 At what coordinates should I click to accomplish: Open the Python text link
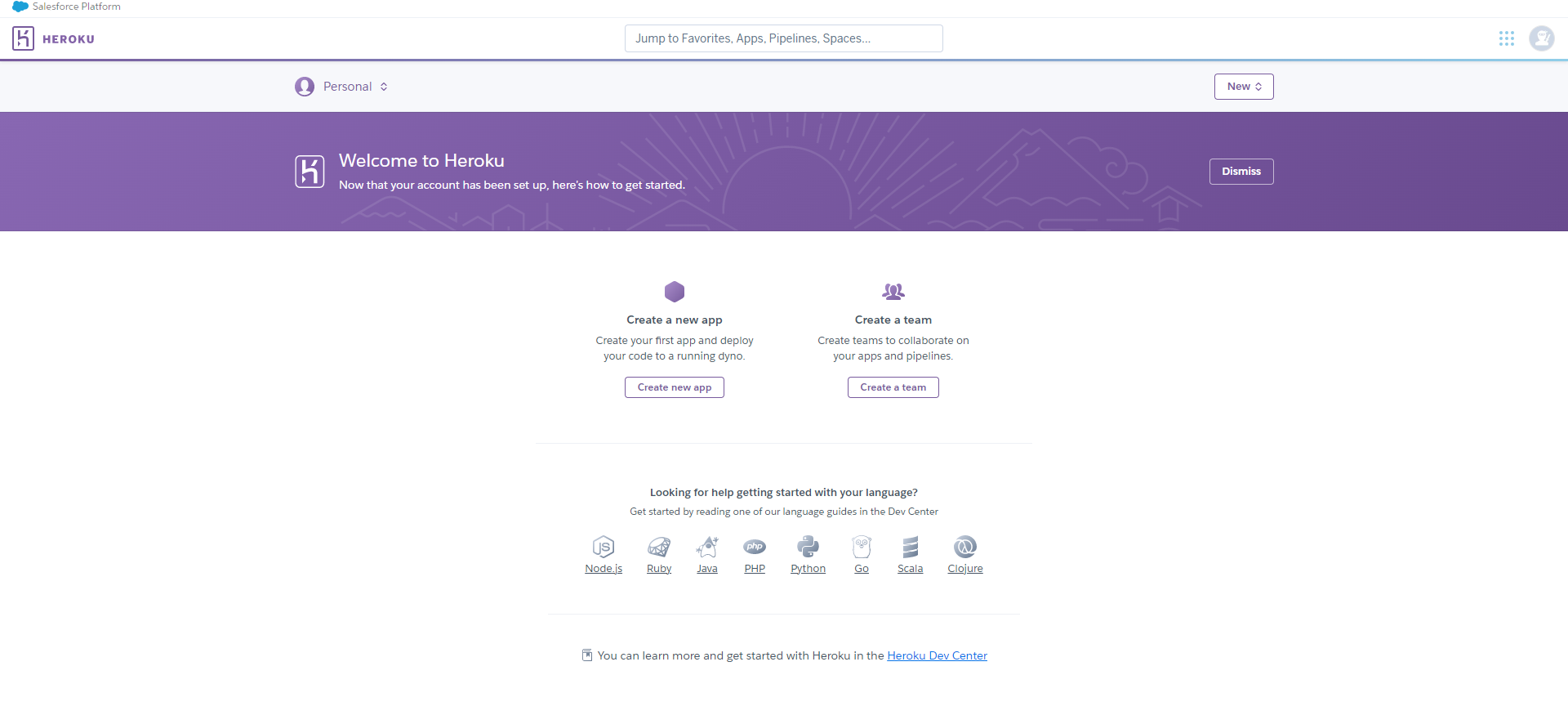tap(808, 569)
